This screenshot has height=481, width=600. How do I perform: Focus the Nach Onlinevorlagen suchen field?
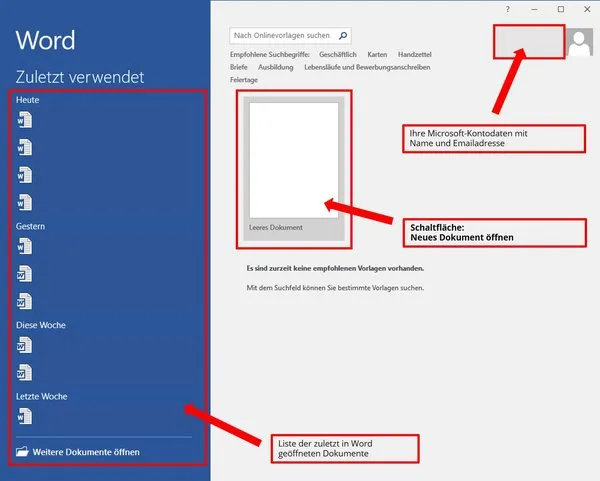click(x=282, y=35)
